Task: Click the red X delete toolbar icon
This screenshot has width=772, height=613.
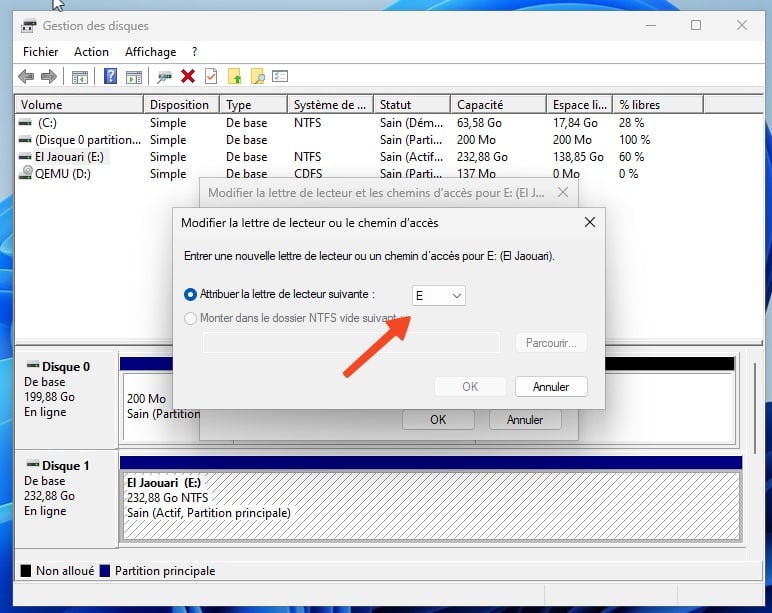Action: (x=188, y=76)
